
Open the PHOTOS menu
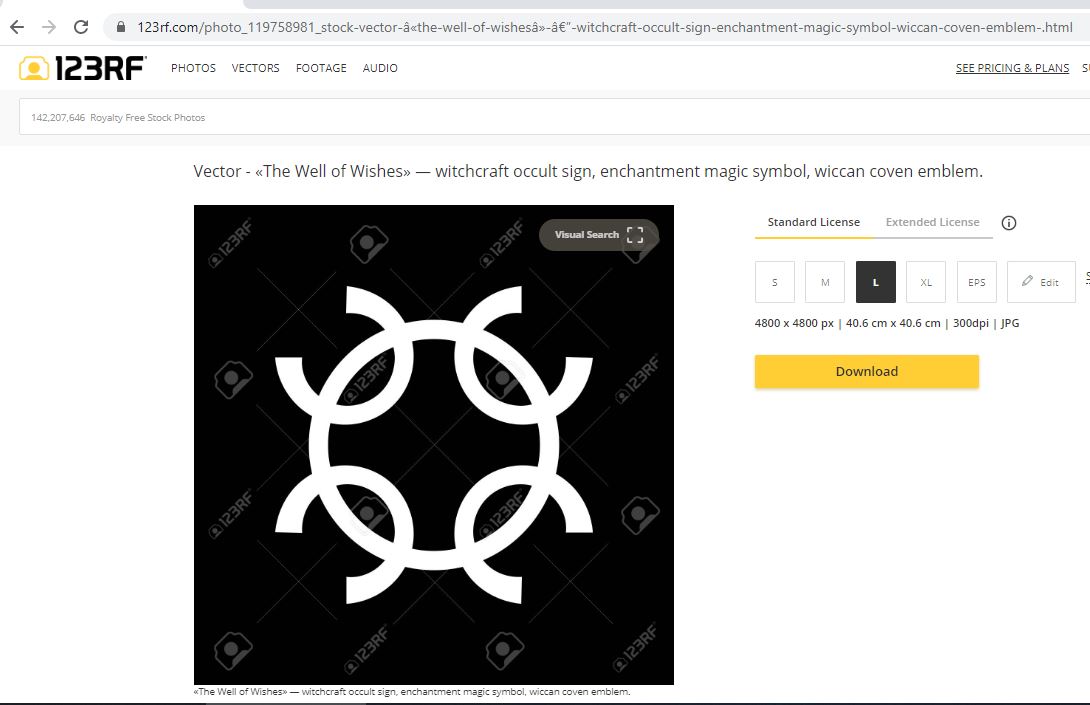[193, 68]
